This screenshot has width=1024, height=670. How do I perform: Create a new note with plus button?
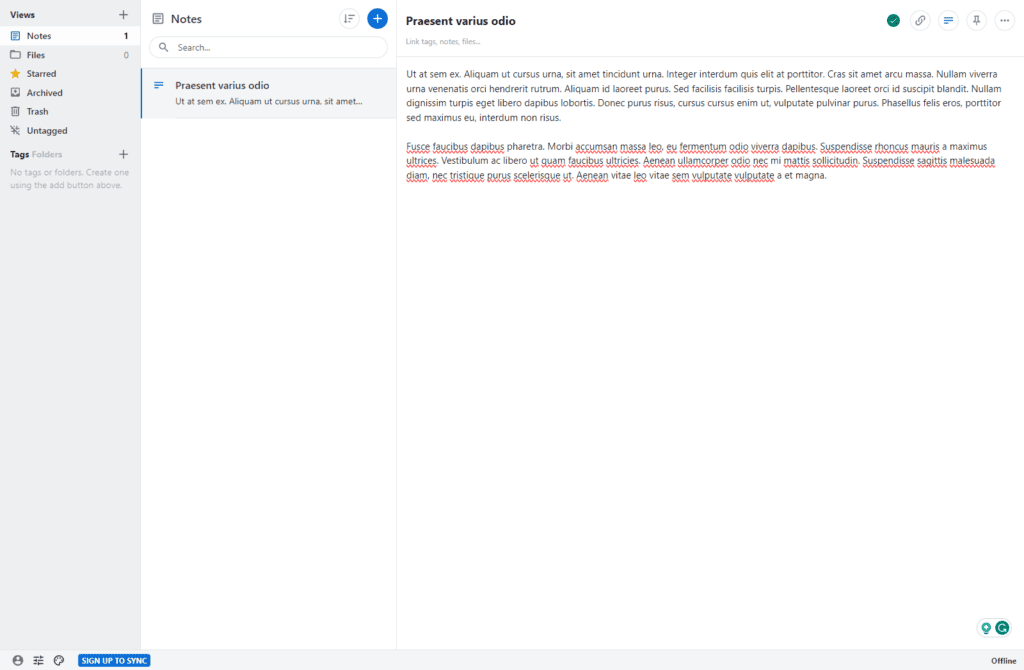[x=377, y=19]
